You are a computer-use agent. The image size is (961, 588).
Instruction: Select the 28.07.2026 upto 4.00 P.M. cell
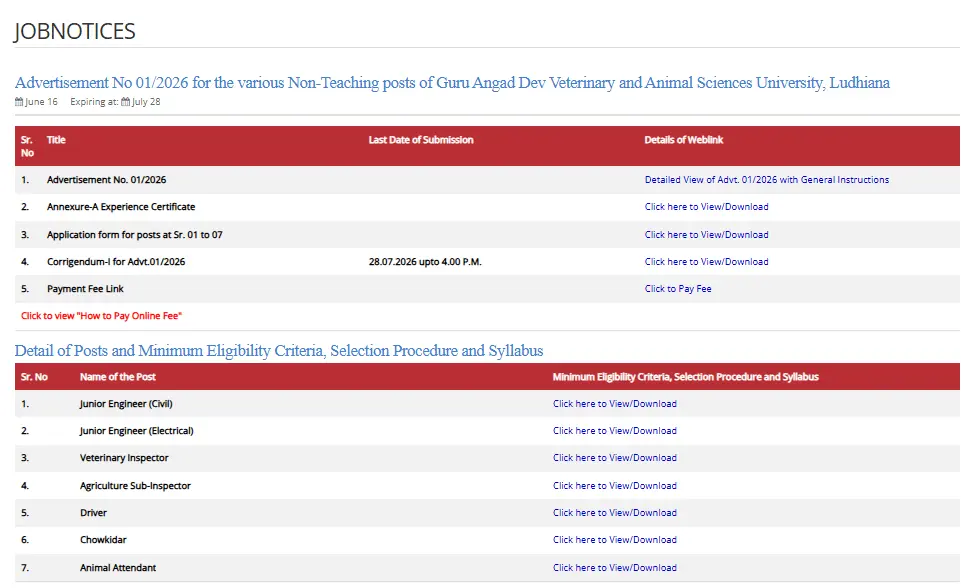click(425, 261)
